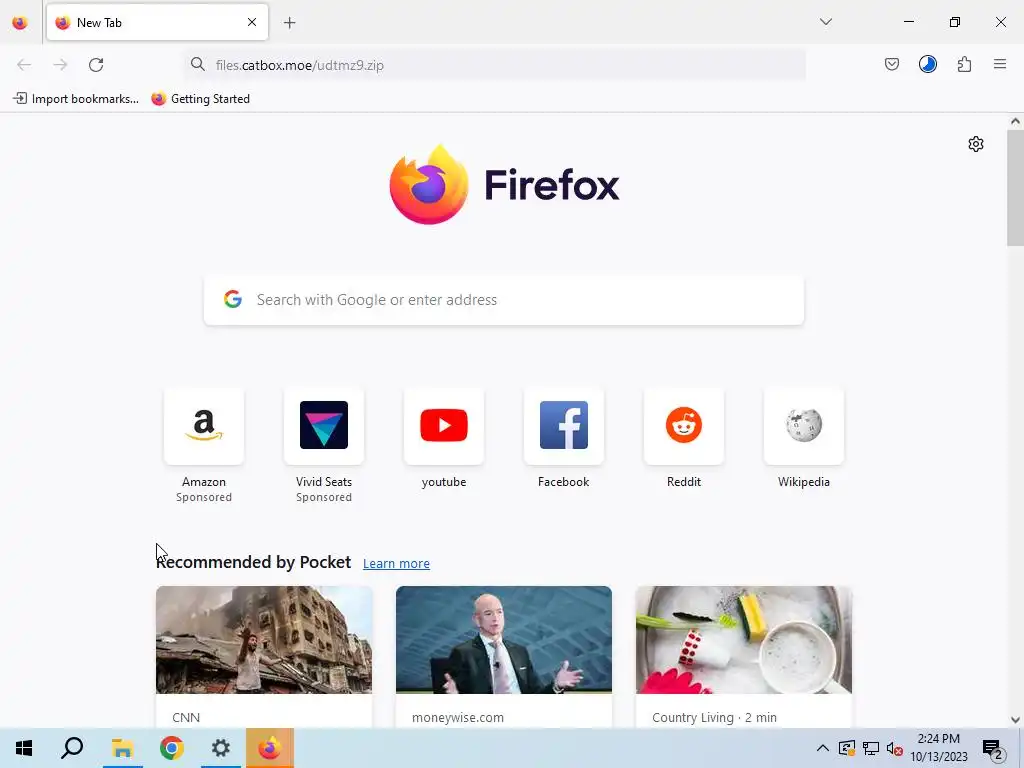Click the Firefox taskbar button

[270, 748]
